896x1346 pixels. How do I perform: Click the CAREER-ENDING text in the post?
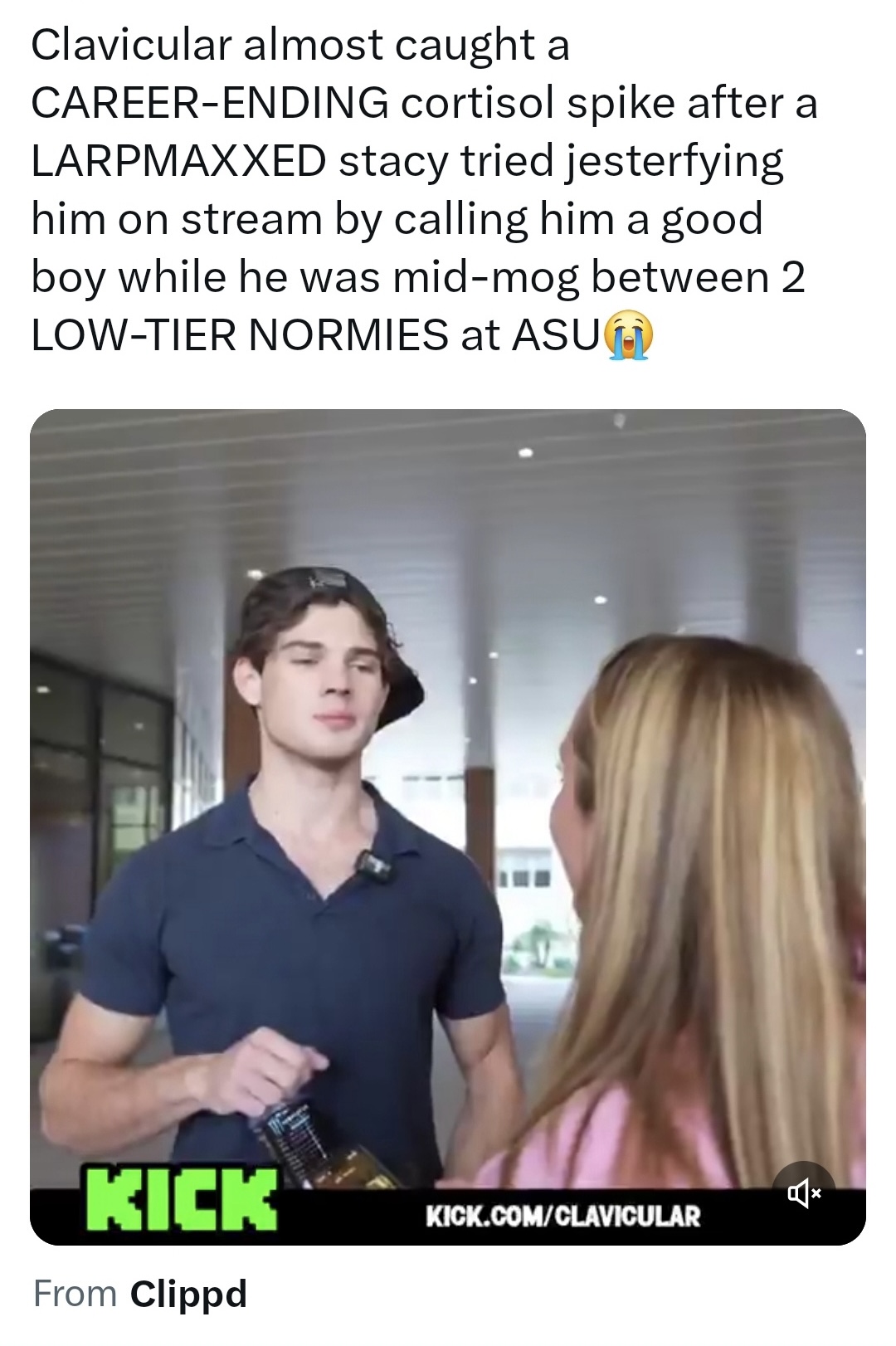tap(210, 103)
